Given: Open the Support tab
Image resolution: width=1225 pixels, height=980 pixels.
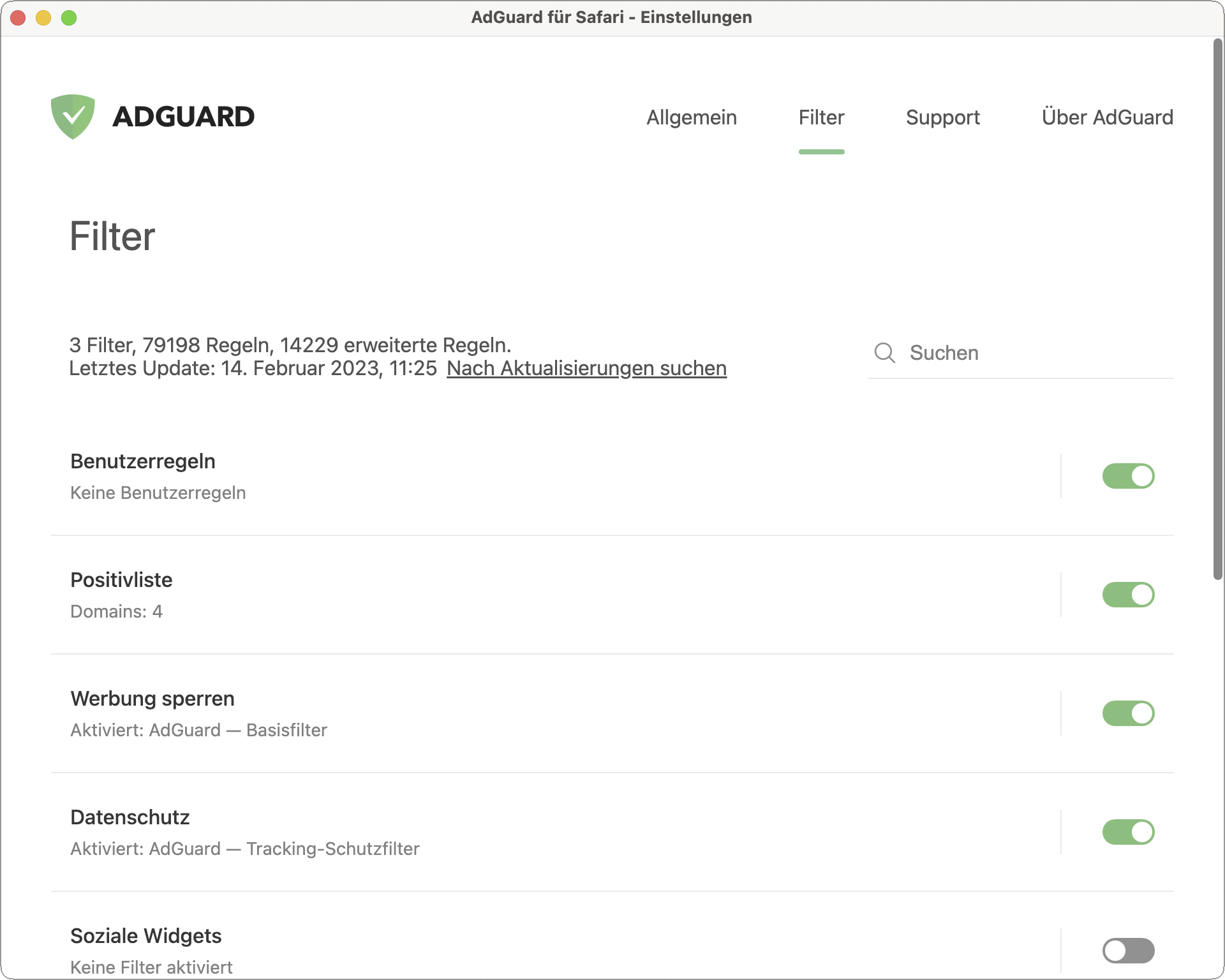Looking at the screenshot, I should coord(942,117).
